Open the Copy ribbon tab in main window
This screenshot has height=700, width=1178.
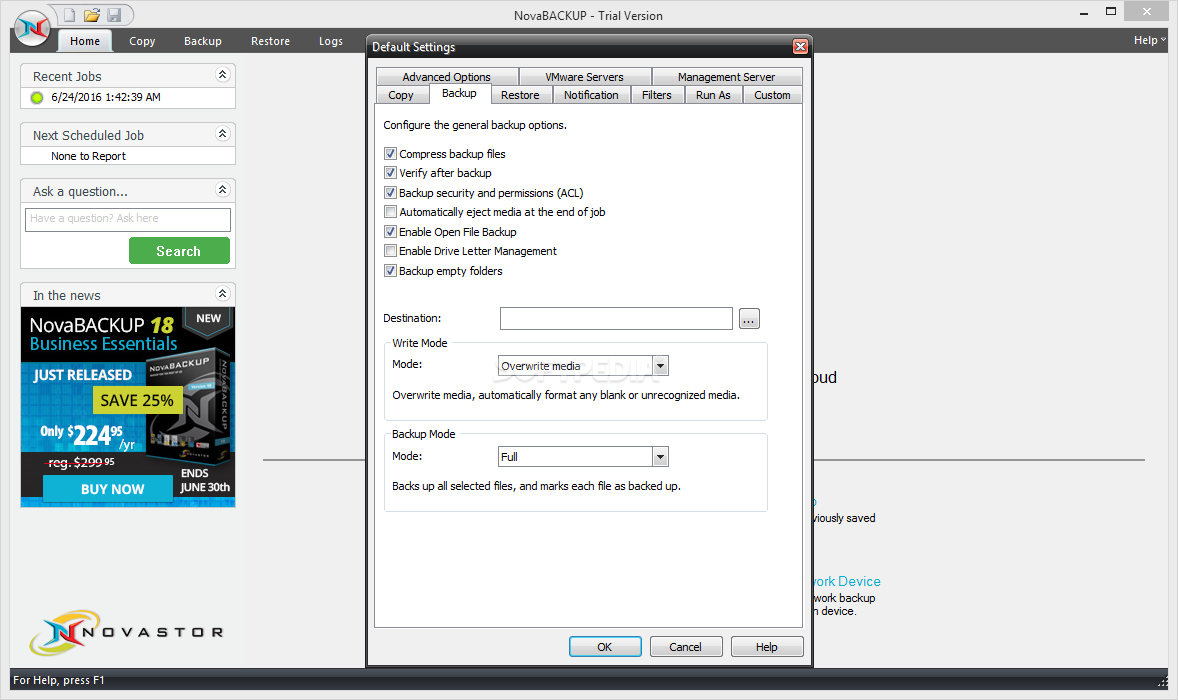click(142, 41)
